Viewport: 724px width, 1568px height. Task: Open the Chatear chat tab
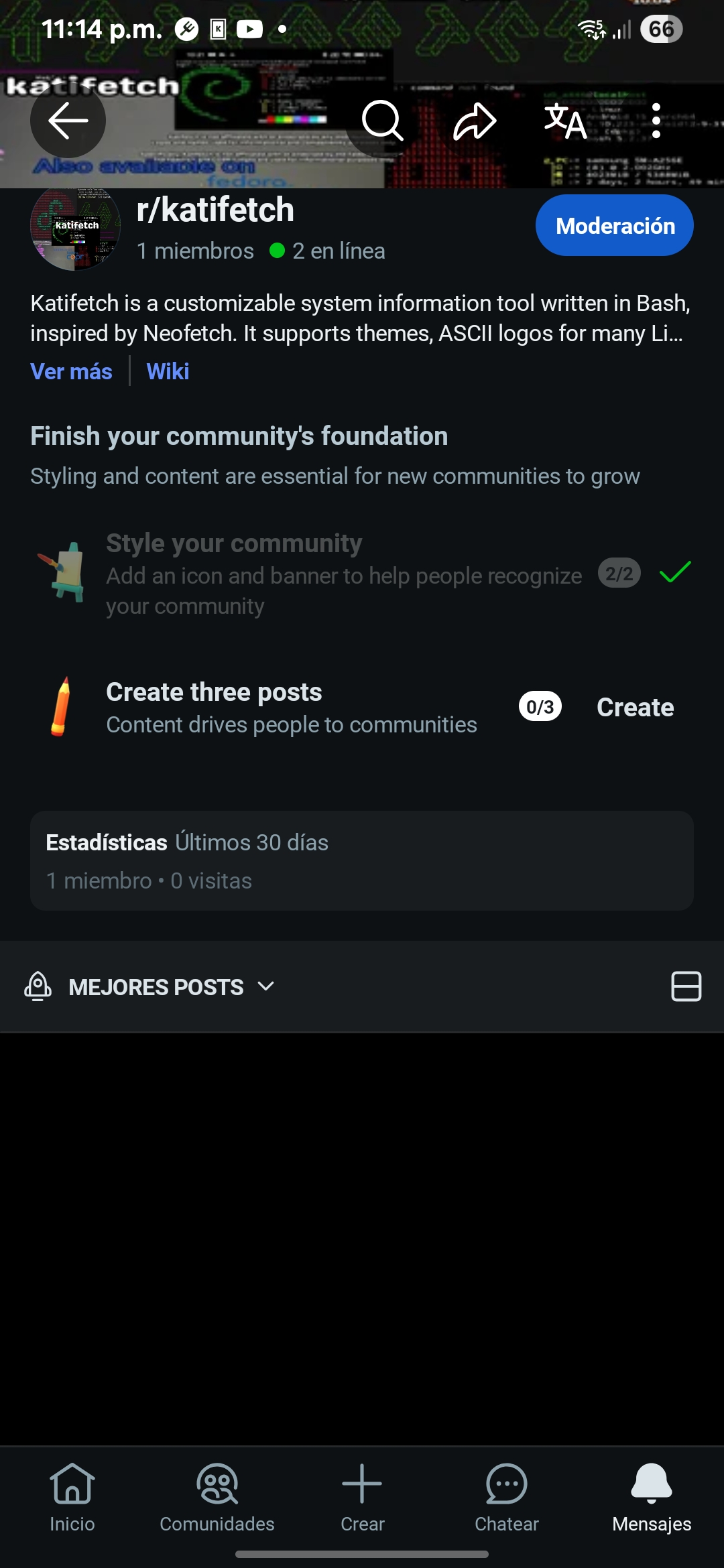point(507,1498)
